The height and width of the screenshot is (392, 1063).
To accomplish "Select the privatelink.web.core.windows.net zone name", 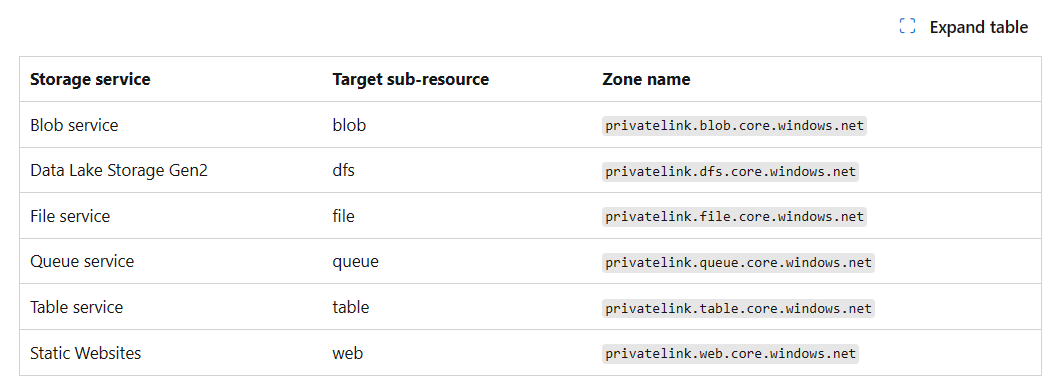I will coord(730,353).
